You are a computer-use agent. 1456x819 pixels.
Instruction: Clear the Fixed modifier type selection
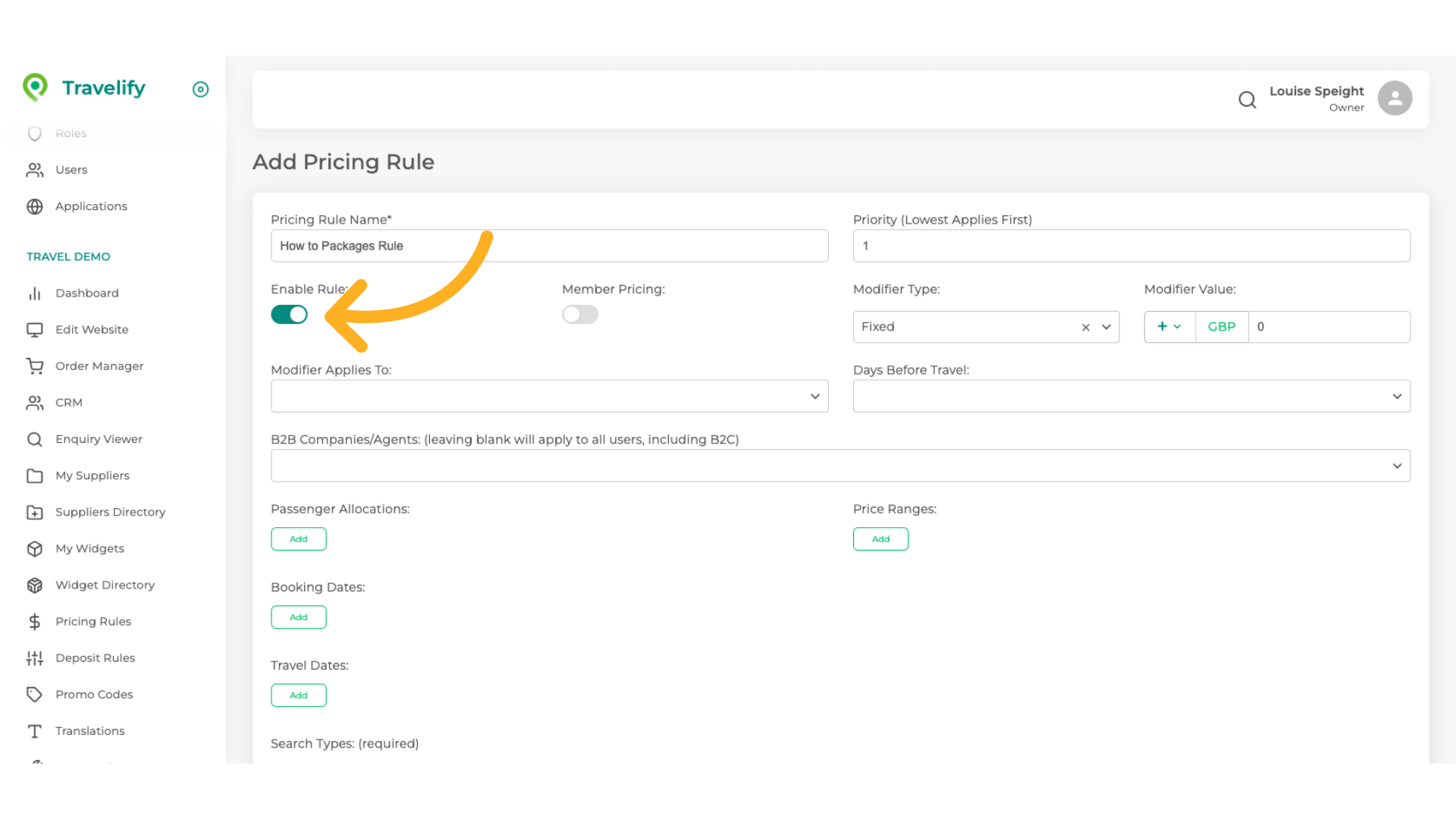(x=1085, y=328)
